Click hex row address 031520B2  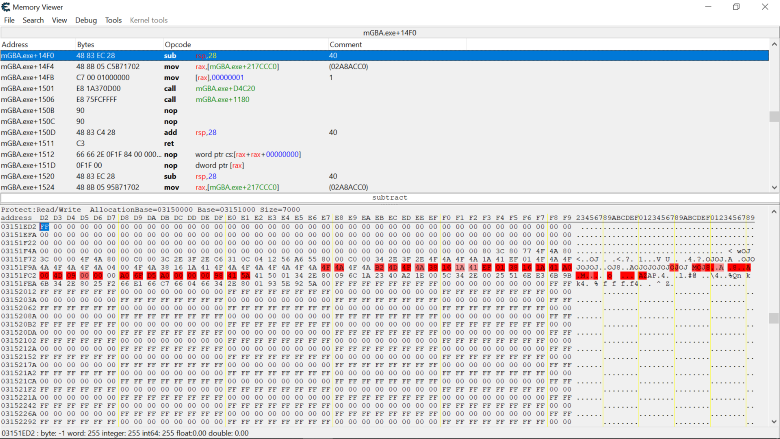coord(18,324)
